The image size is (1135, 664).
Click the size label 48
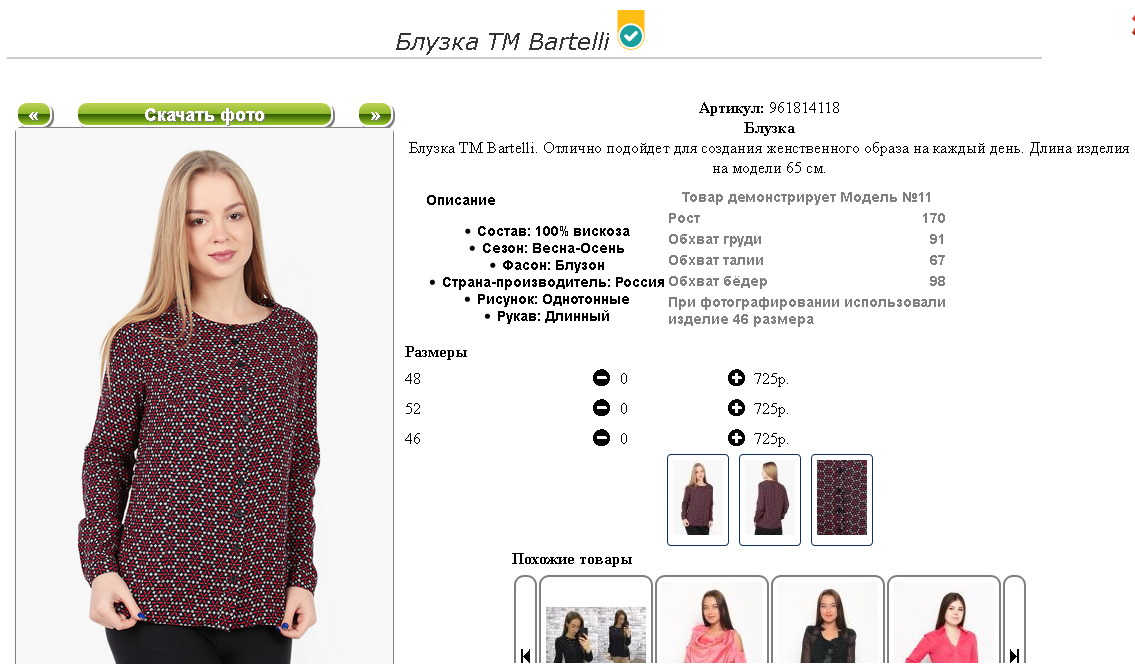click(x=413, y=379)
